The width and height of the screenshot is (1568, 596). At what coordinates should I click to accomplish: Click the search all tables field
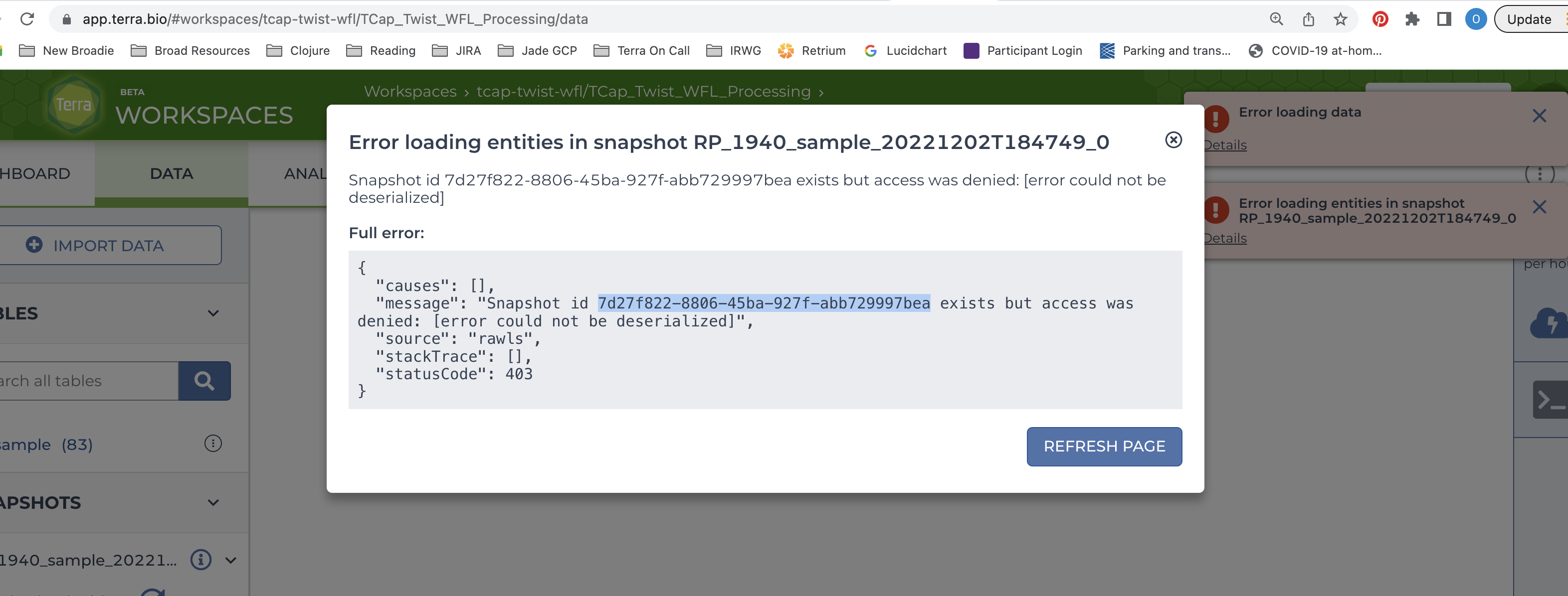click(88, 381)
